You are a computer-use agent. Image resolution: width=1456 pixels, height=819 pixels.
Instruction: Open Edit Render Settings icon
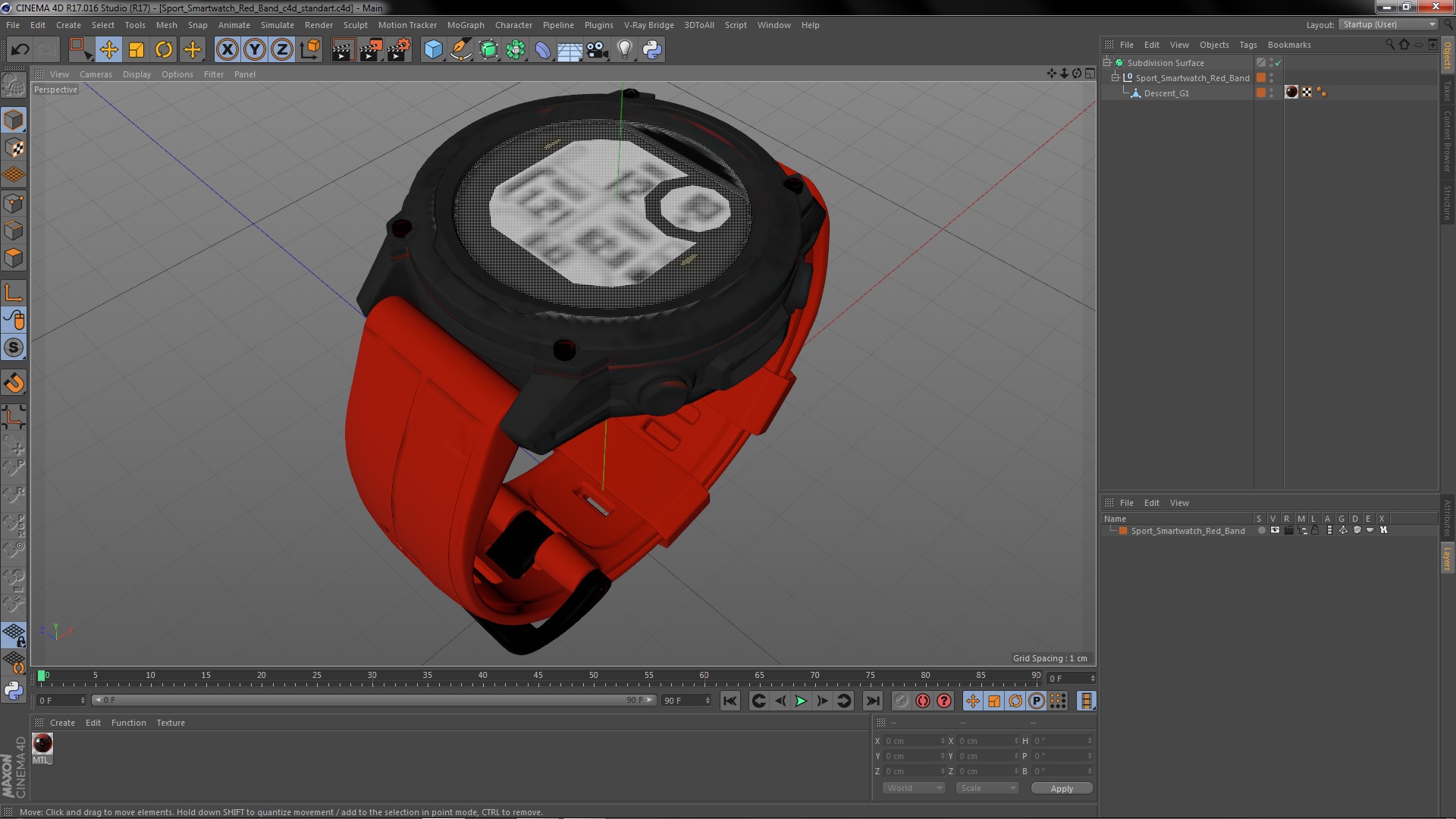(399, 50)
